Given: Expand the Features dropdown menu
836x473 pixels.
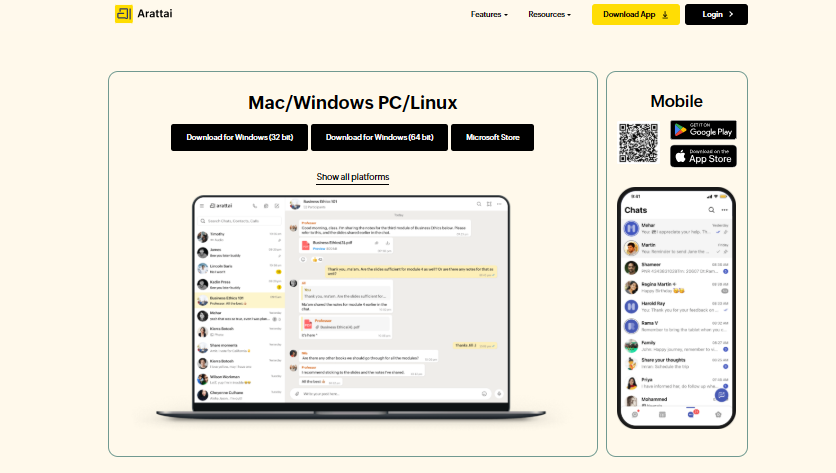Looking at the screenshot, I should click(489, 14).
